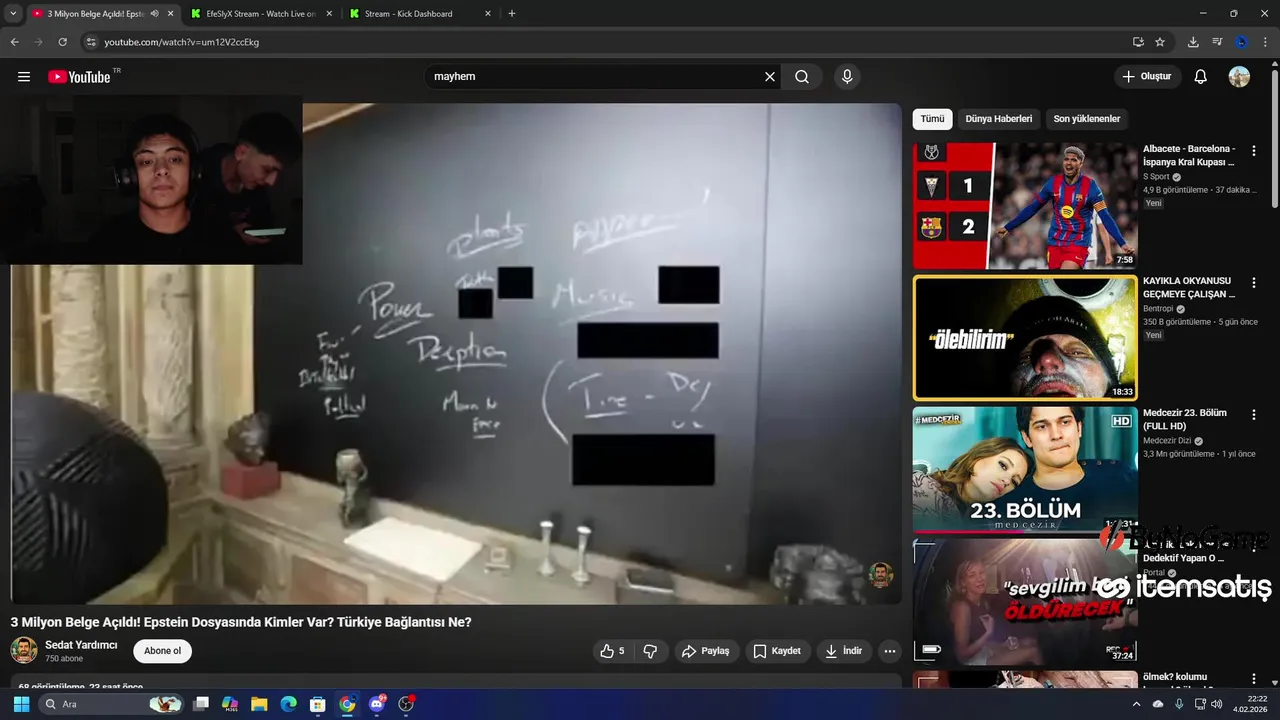Click the install app icon in address bar
Image resolution: width=1280 pixels, height=720 pixels.
coord(1138,42)
